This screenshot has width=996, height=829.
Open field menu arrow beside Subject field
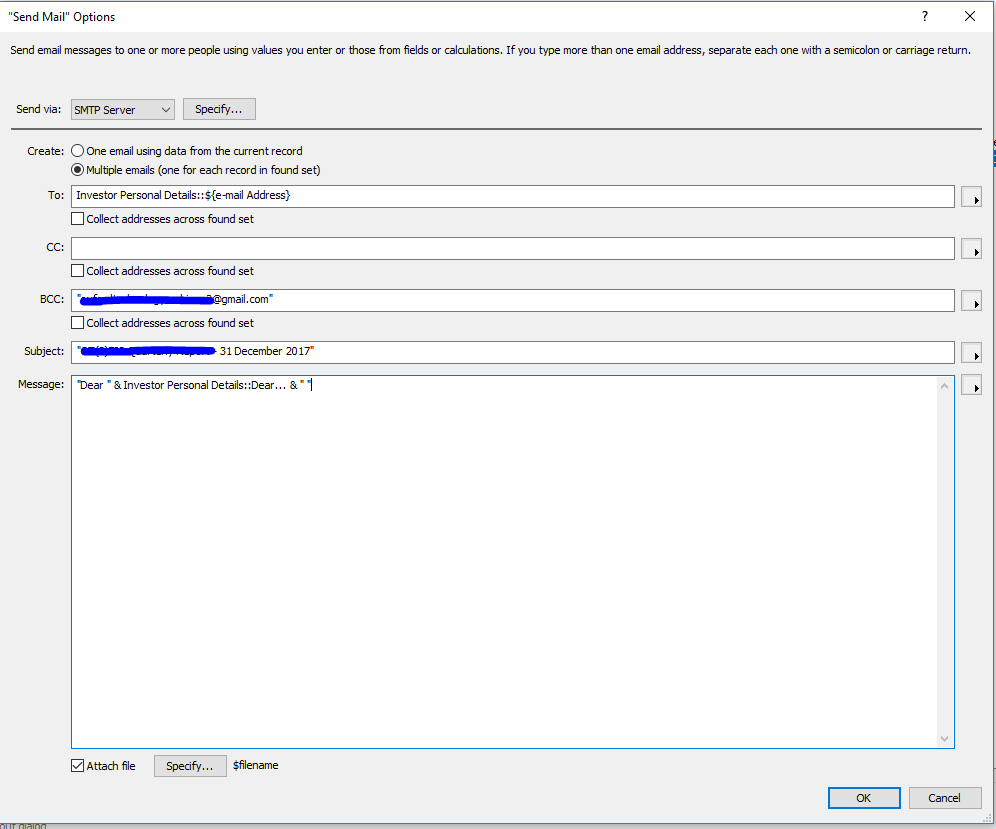(971, 353)
